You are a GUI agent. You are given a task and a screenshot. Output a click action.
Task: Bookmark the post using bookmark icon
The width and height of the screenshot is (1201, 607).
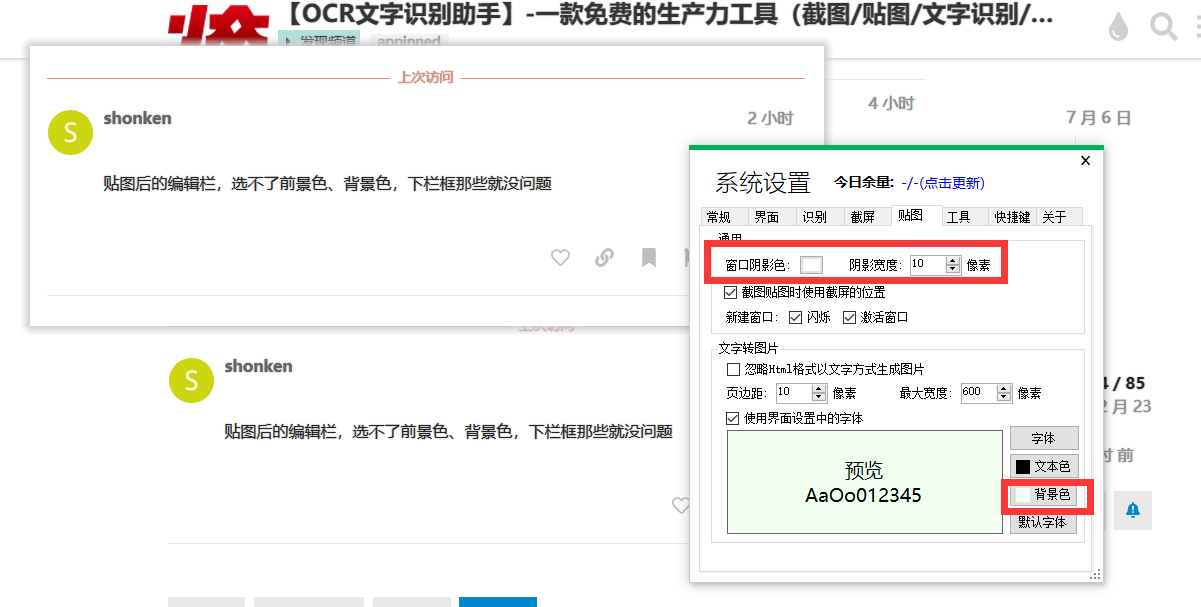click(649, 258)
